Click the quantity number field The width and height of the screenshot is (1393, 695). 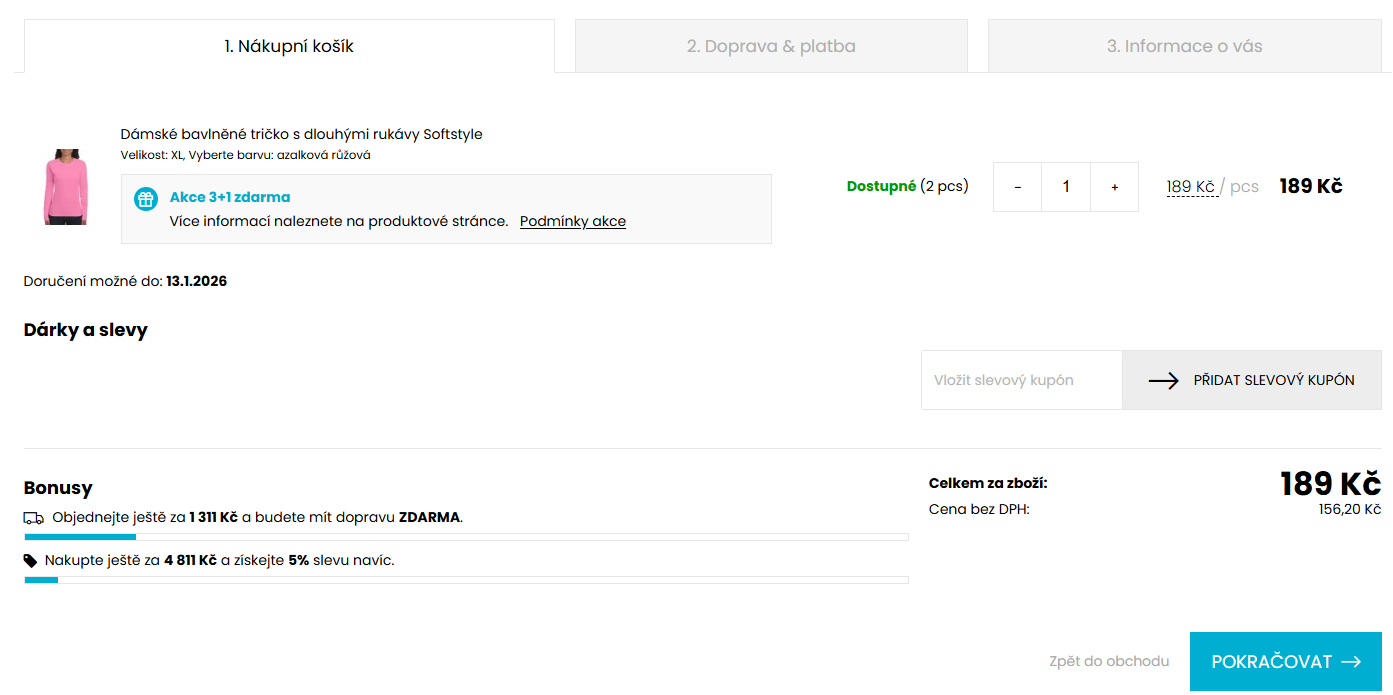[1066, 187]
